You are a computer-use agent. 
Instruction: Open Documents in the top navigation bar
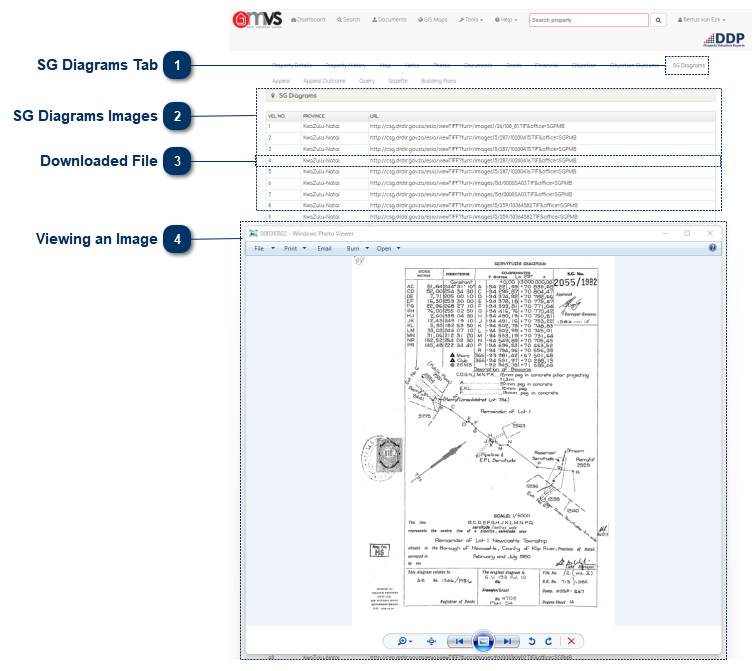pos(389,20)
